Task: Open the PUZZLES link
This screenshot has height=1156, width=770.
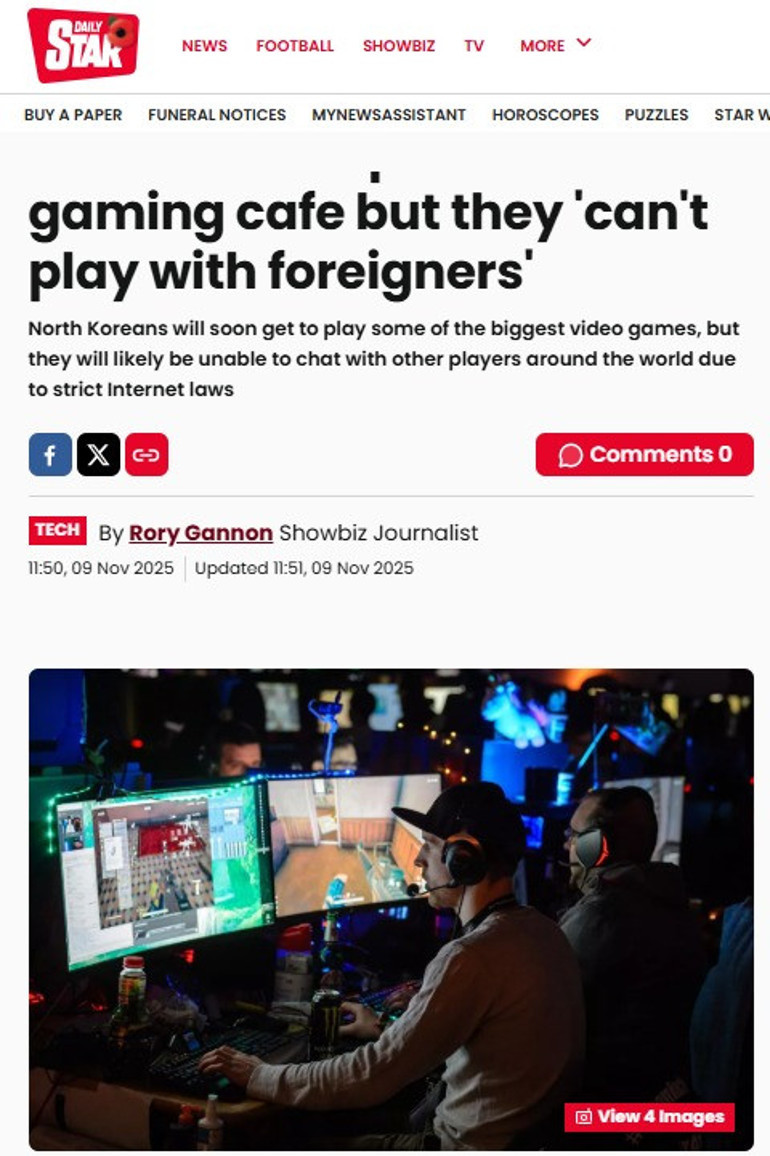Action: pyautogui.click(x=656, y=115)
